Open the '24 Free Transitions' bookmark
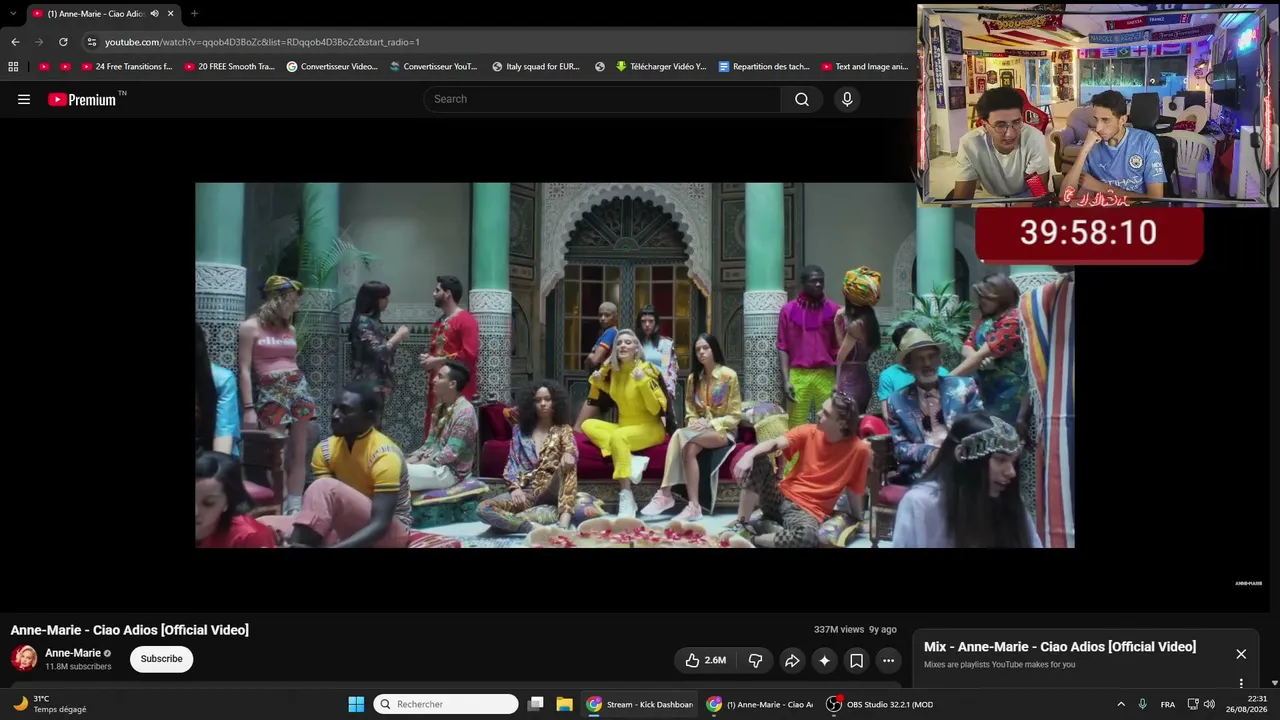Viewport: 1280px width, 720px height. pyautogui.click(x=127, y=67)
